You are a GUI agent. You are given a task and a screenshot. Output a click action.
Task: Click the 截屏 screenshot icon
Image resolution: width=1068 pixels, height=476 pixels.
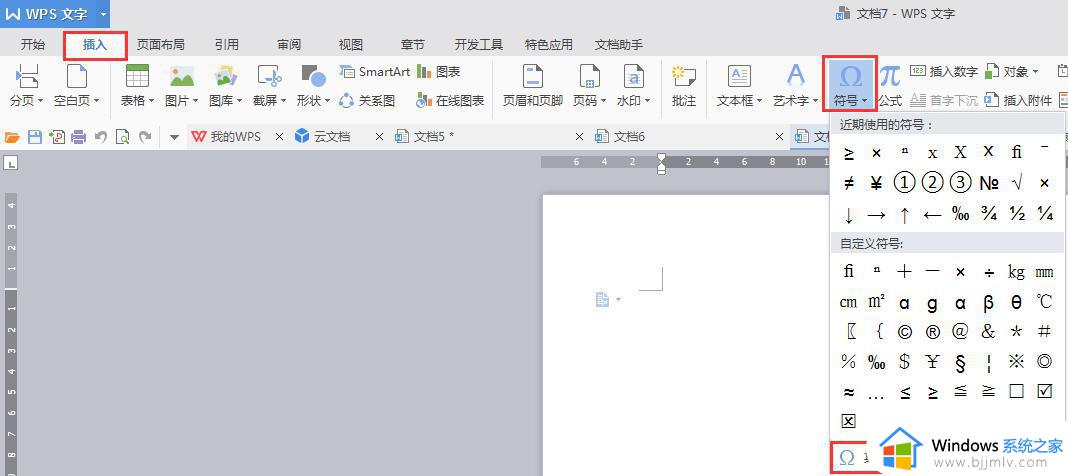269,76
